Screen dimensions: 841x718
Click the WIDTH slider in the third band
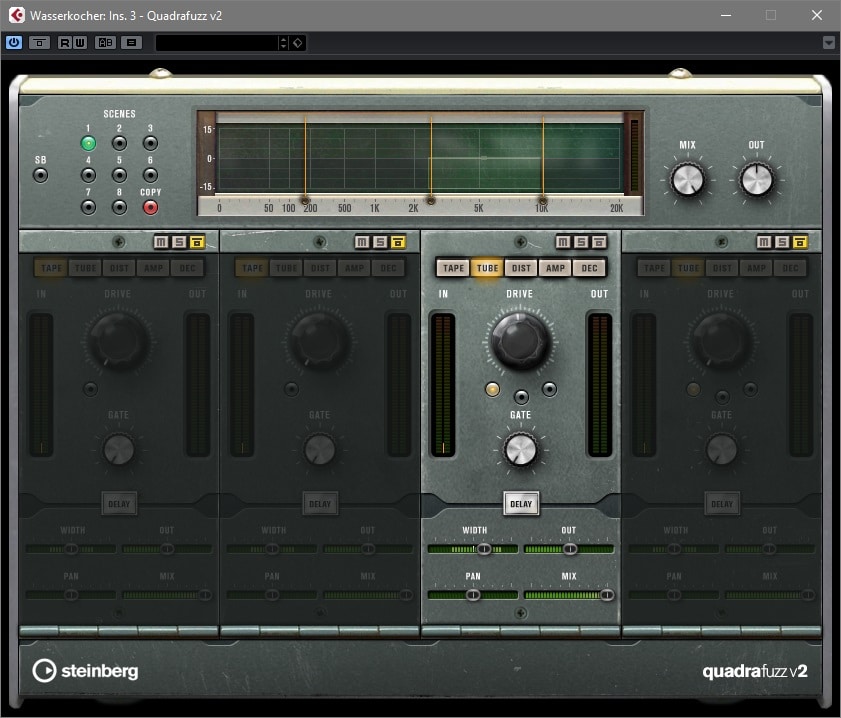473,549
